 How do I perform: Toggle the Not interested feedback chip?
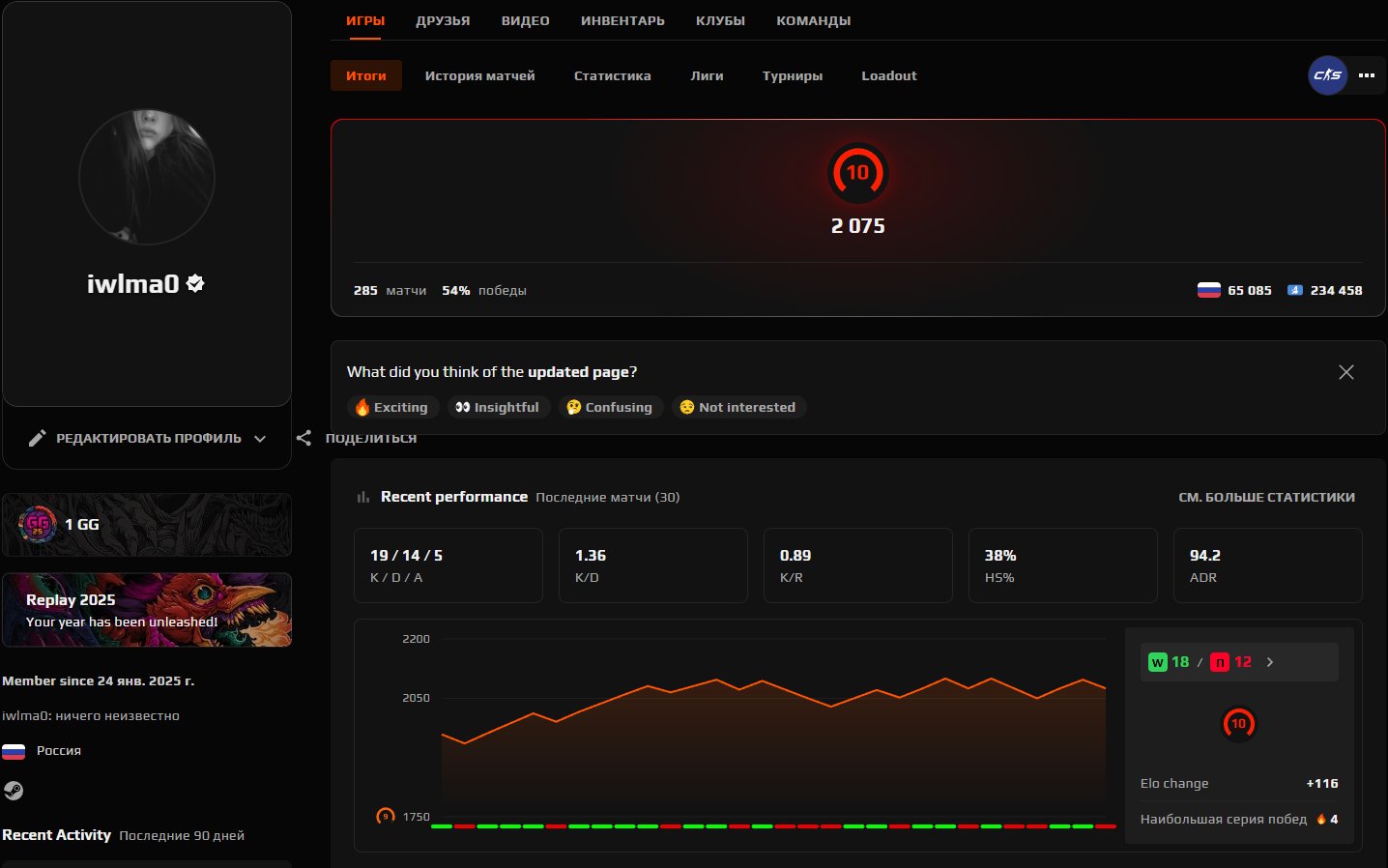click(x=738, y=407)
